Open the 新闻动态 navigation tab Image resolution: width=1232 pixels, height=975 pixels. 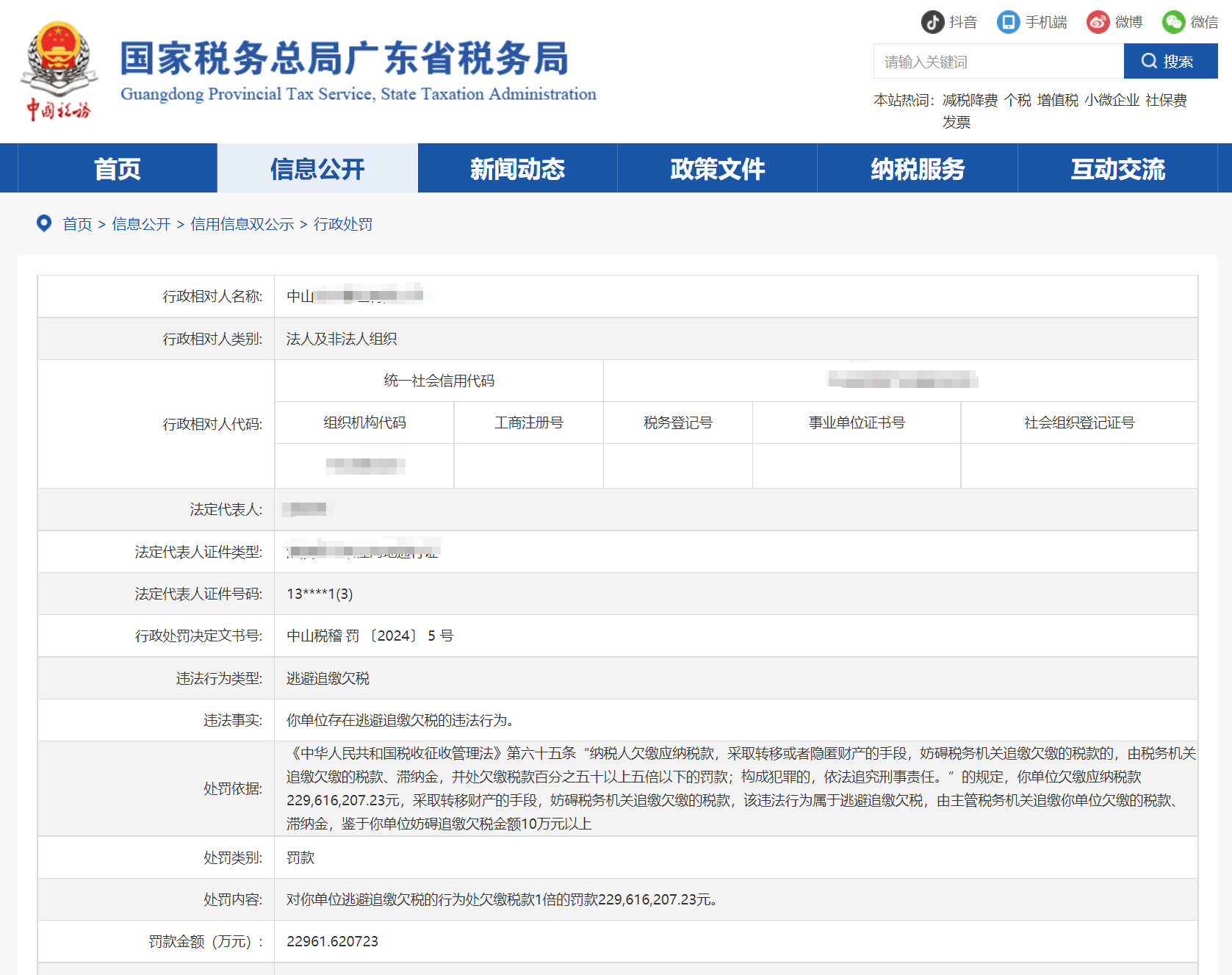pos(517,168)
